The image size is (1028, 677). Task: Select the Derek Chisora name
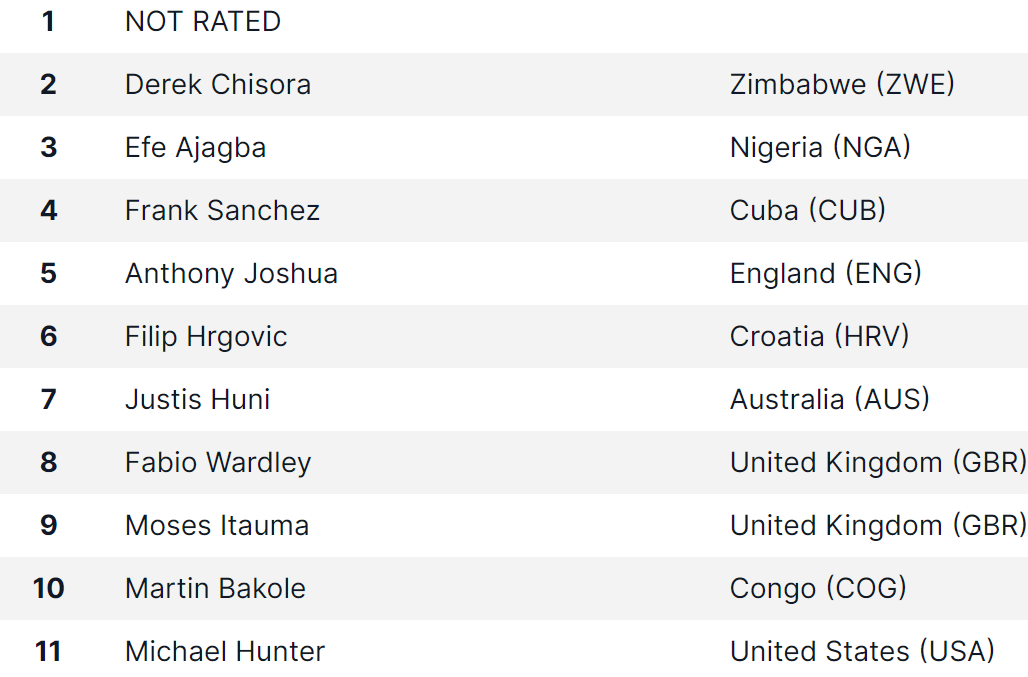pos(218,85)
